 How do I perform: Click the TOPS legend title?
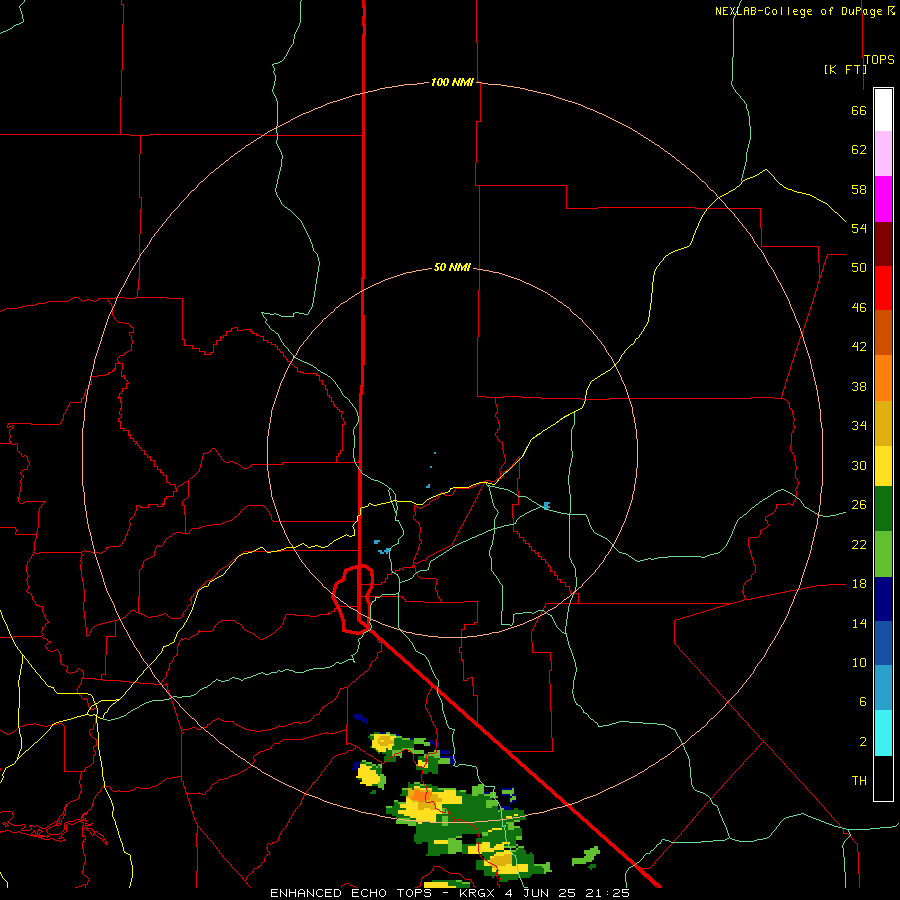(879, 60)
